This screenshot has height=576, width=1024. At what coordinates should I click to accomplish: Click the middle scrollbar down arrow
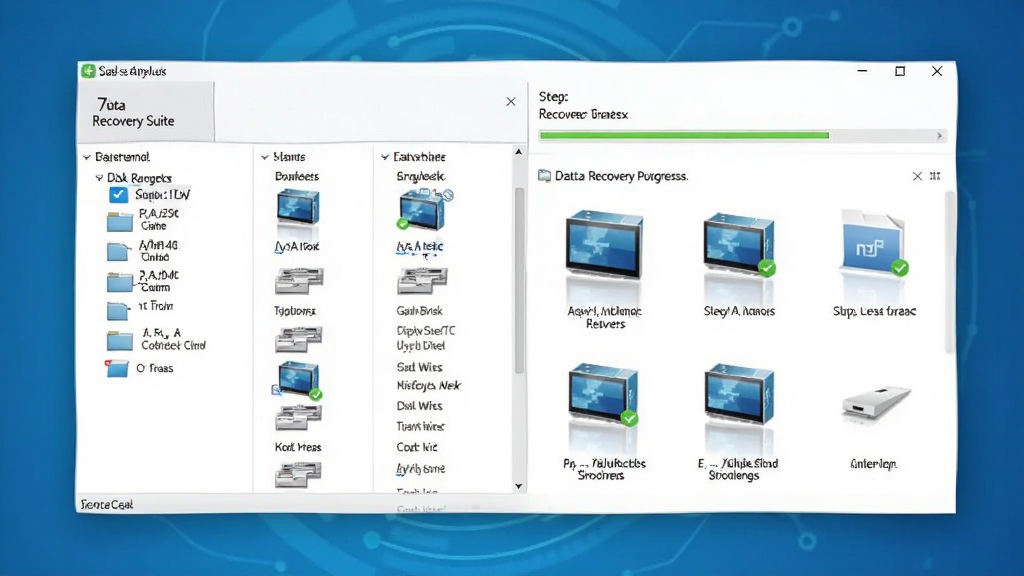[x=519, y=486]
